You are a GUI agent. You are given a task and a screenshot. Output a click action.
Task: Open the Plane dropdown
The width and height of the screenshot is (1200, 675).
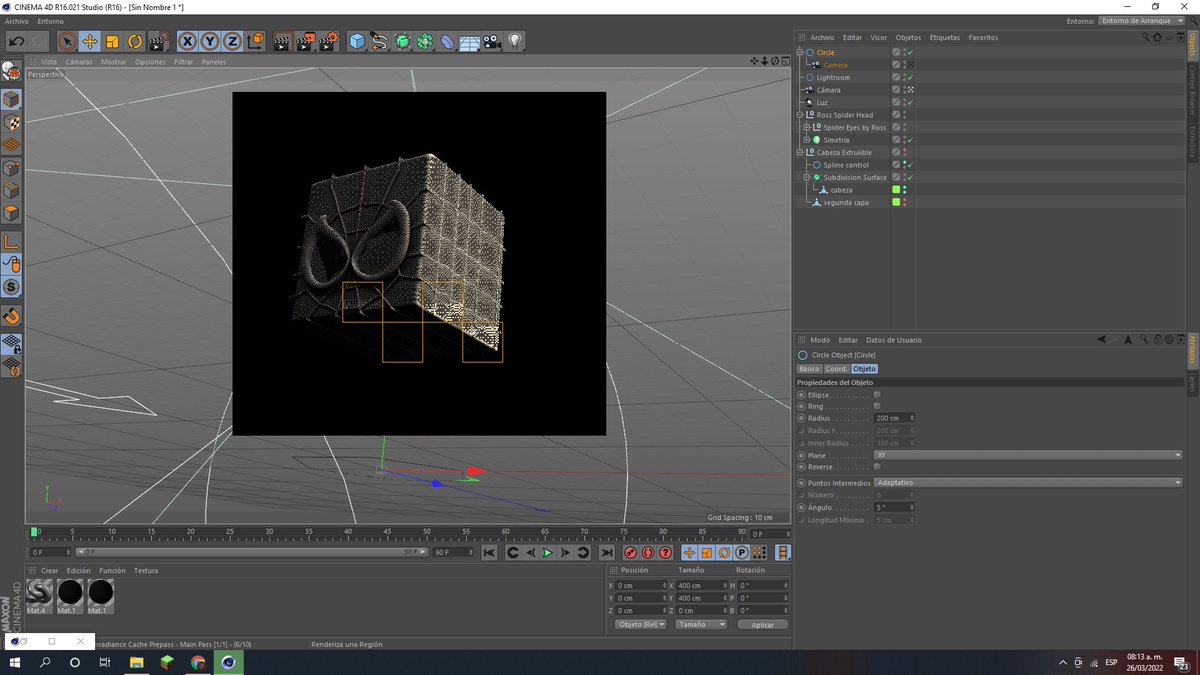pos(1027,455)
